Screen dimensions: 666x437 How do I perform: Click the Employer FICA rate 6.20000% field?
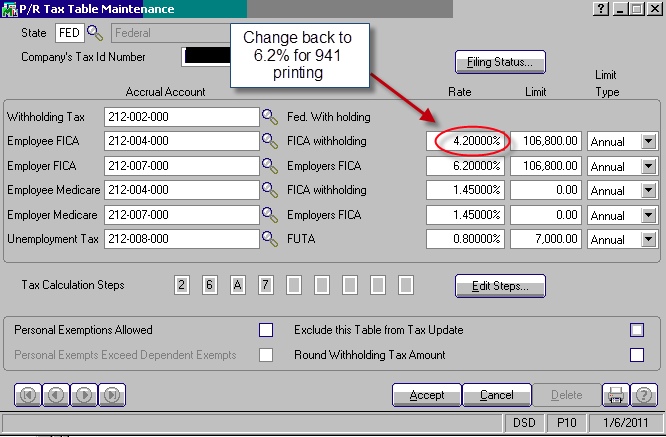[x=465, y=166]
